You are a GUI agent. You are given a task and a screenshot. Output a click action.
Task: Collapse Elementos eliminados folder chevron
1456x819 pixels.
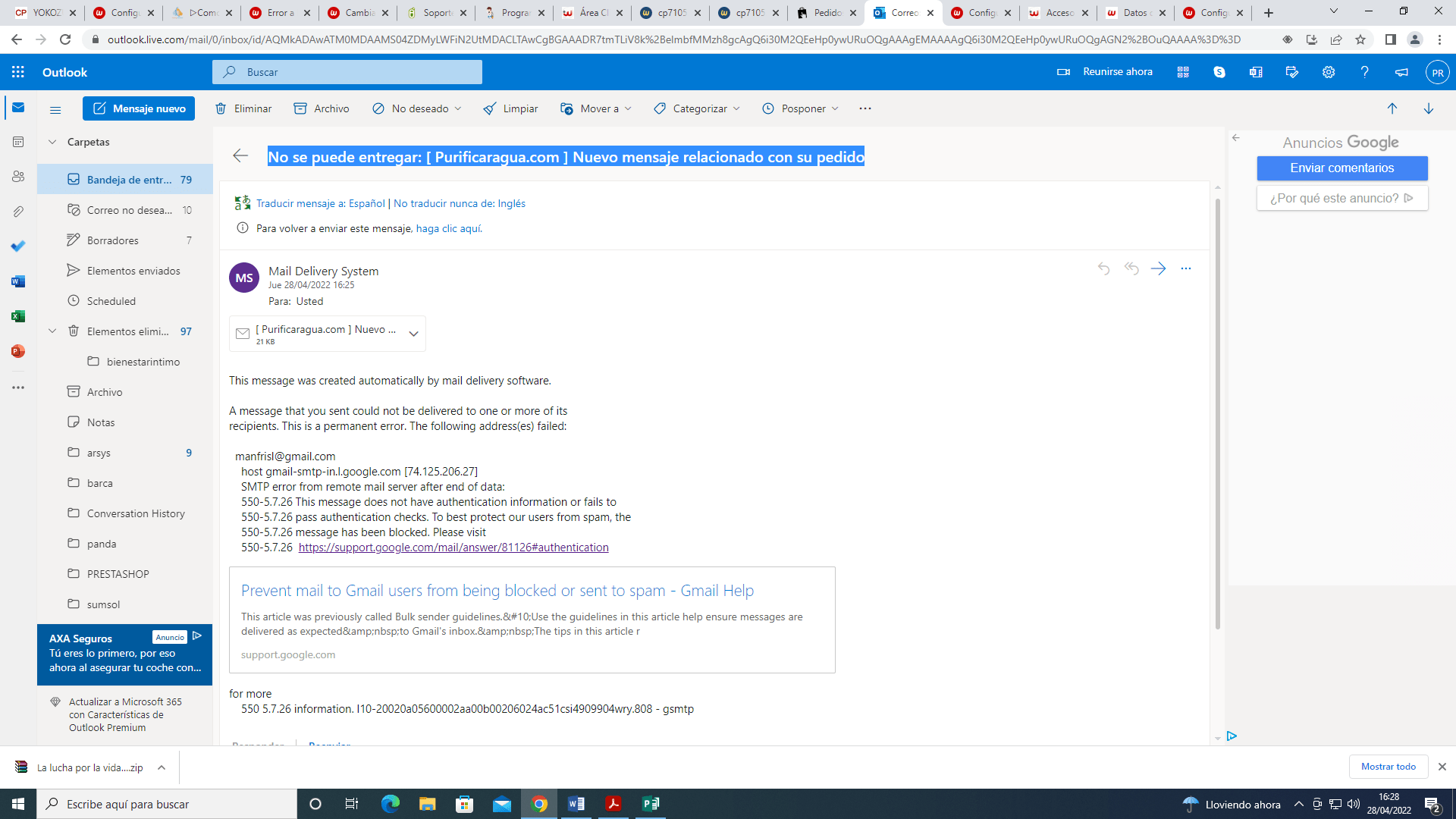52,331
